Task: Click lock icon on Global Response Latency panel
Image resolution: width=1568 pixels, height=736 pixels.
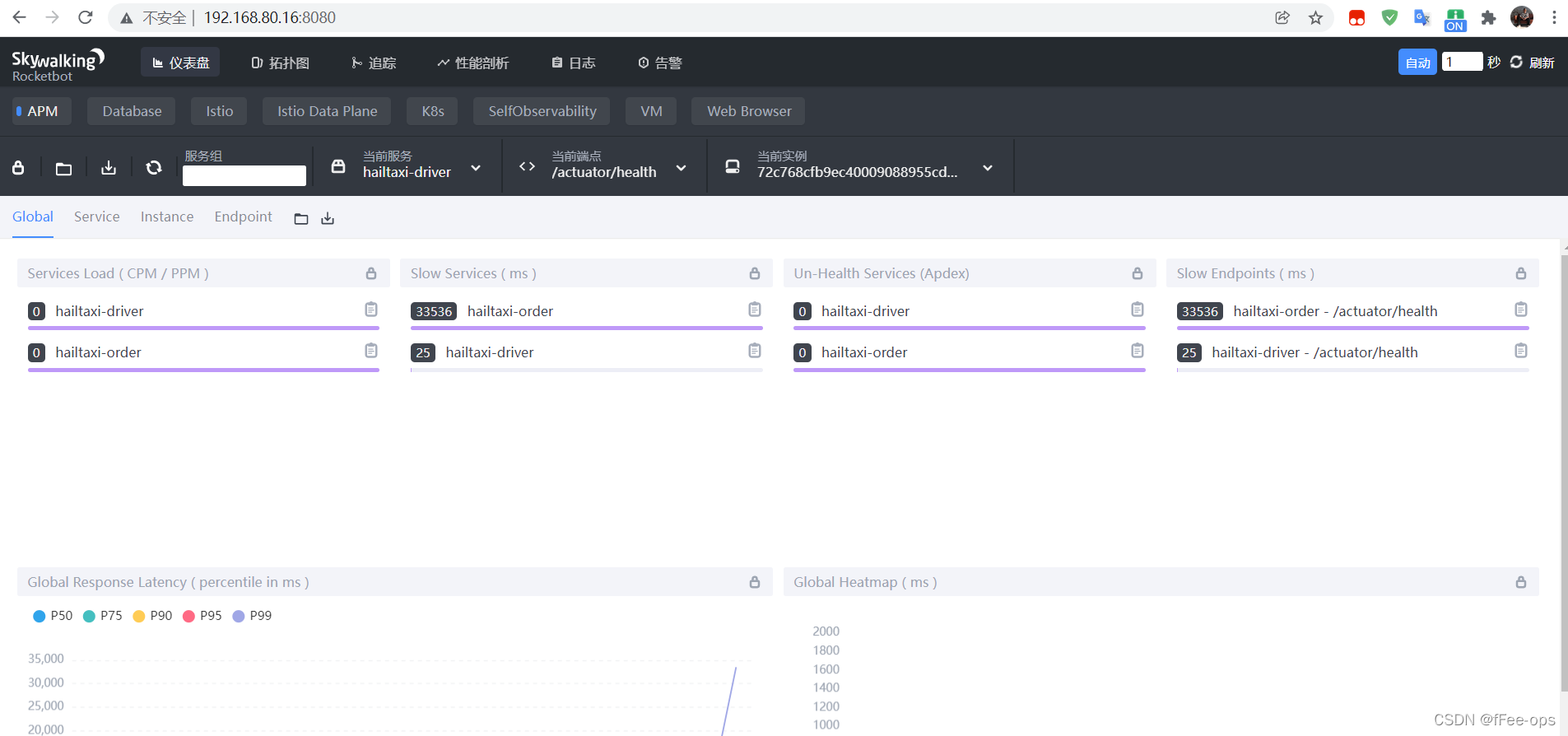Action: pyautogui.click(x=755, y=582)
